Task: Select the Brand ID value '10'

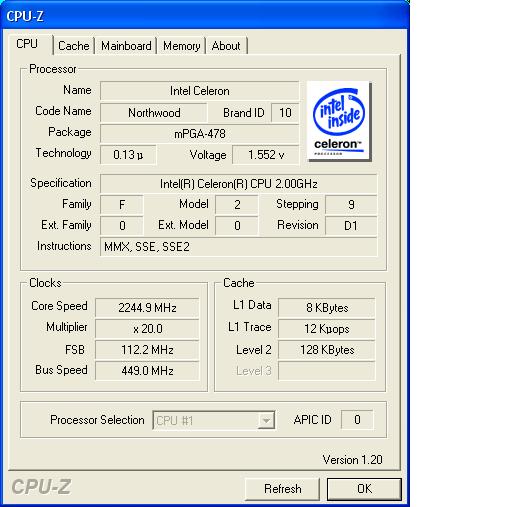Action: 285,113
